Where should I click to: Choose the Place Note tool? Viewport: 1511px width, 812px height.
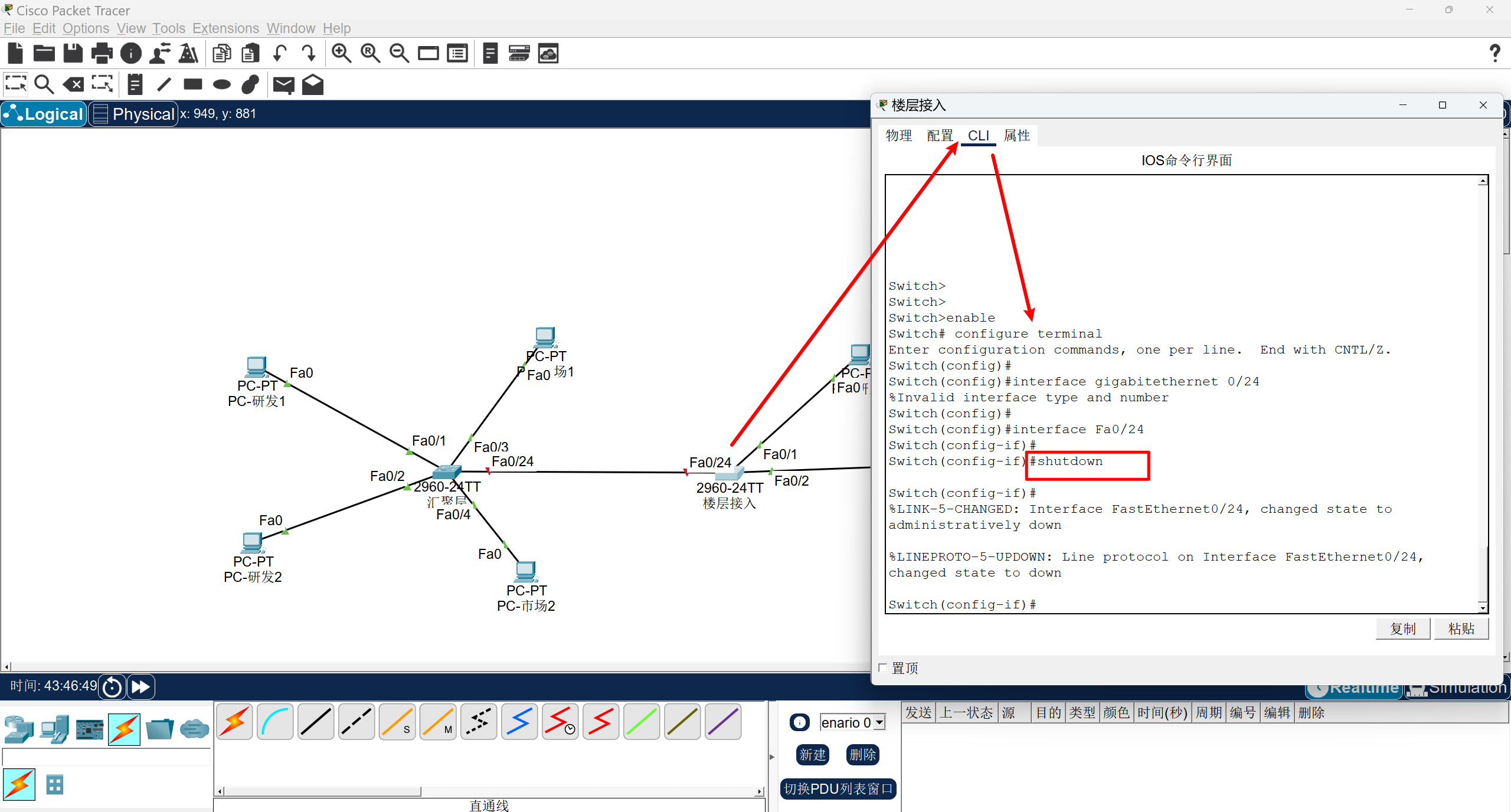coord(135,84)
